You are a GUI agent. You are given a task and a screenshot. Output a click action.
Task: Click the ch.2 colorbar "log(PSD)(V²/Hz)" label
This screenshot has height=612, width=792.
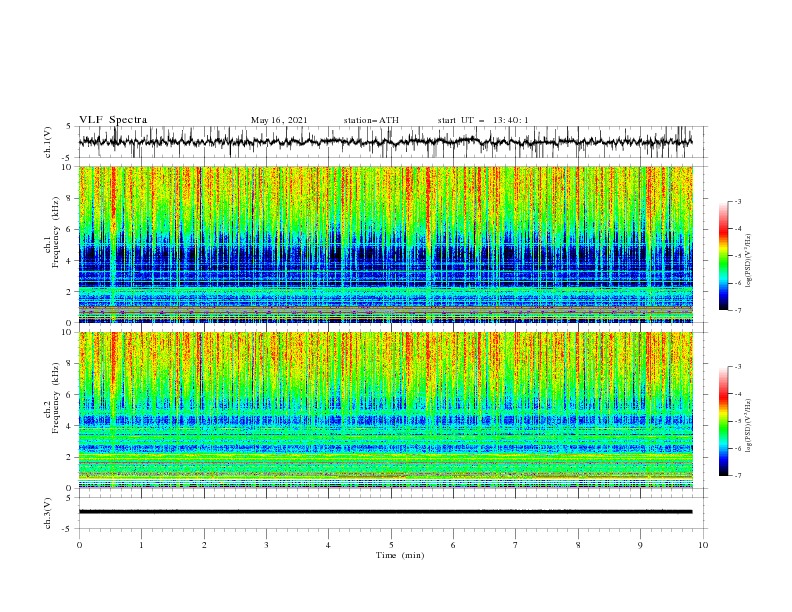(x=749, y=425)
